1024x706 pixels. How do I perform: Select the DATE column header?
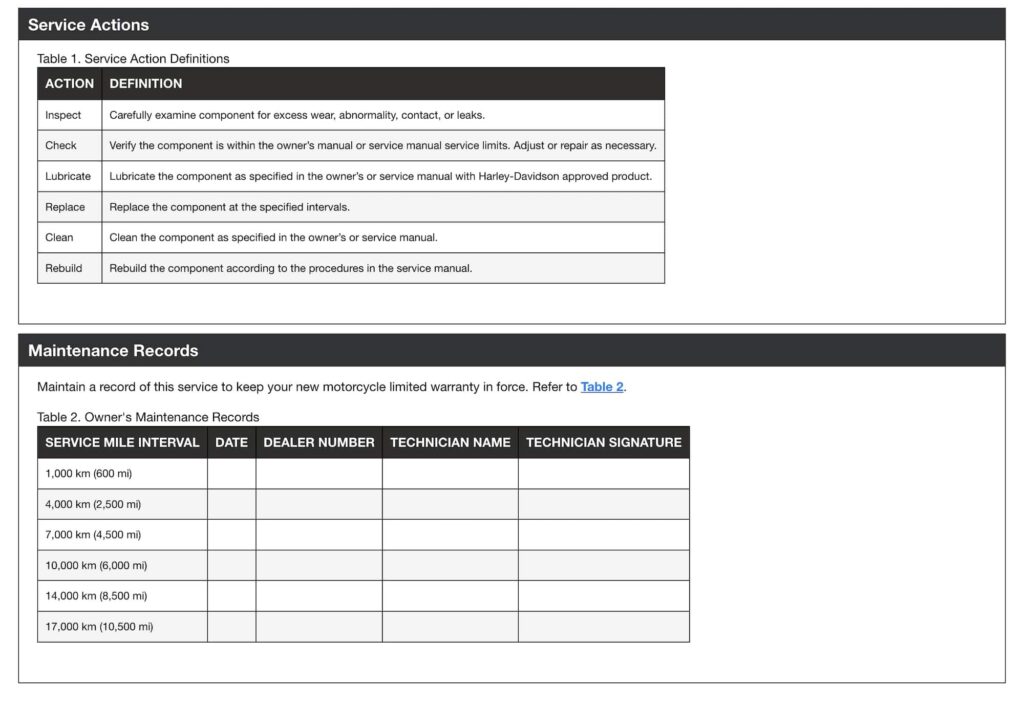click(x=231, y=441)
